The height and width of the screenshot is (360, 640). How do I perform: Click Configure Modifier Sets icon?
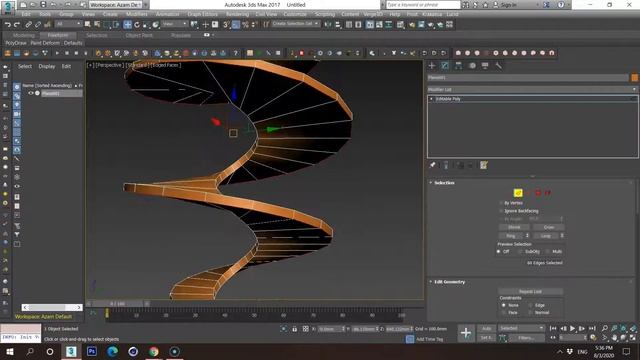pyautogui.click(x=484, y=165)
